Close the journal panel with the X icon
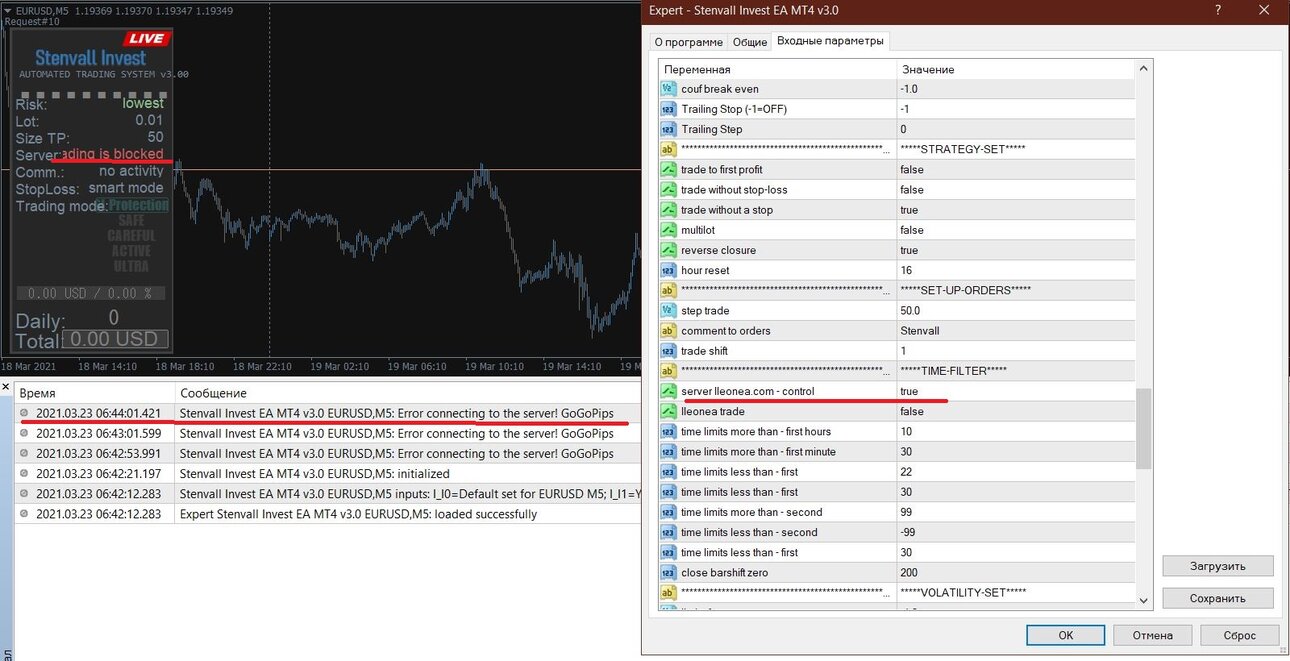Image resolution: width=1290 pixels, height=661 pixels. tap(6, 386)
